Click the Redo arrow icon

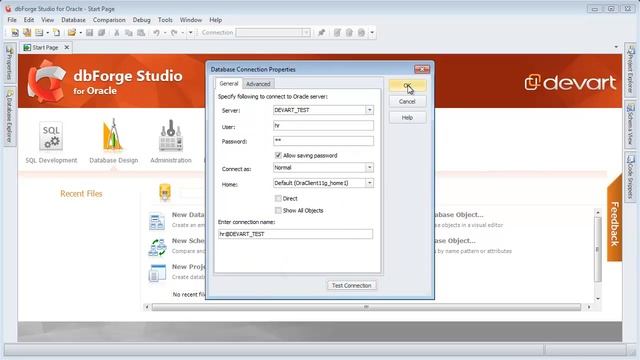(x=174, y=33)
